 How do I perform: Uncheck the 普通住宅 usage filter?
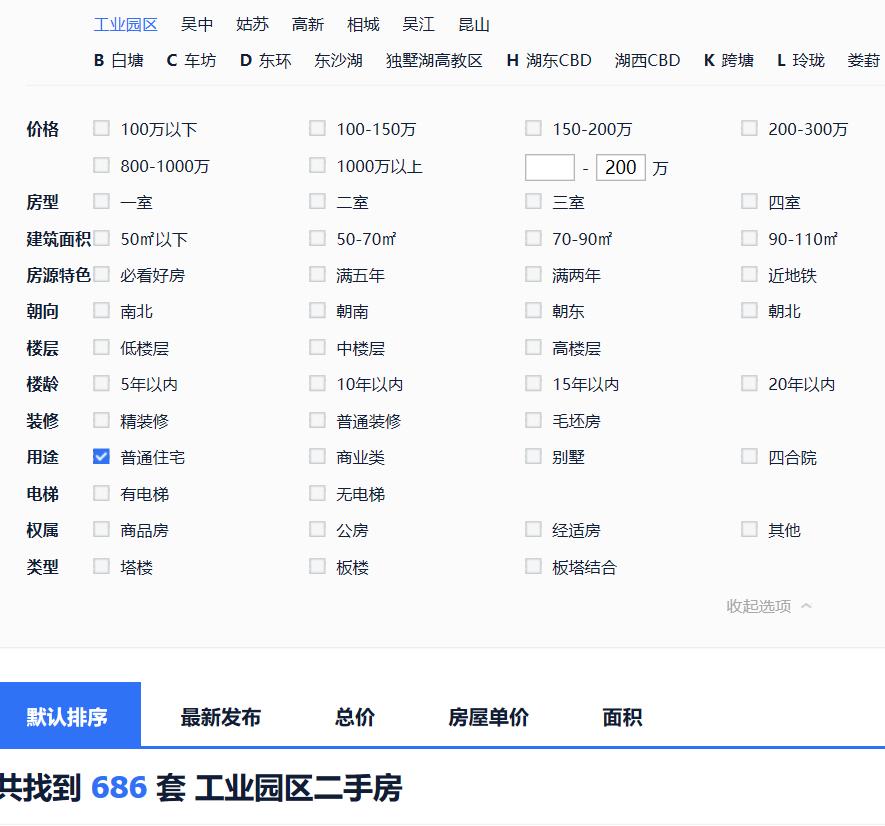click(x=101, y=456)
